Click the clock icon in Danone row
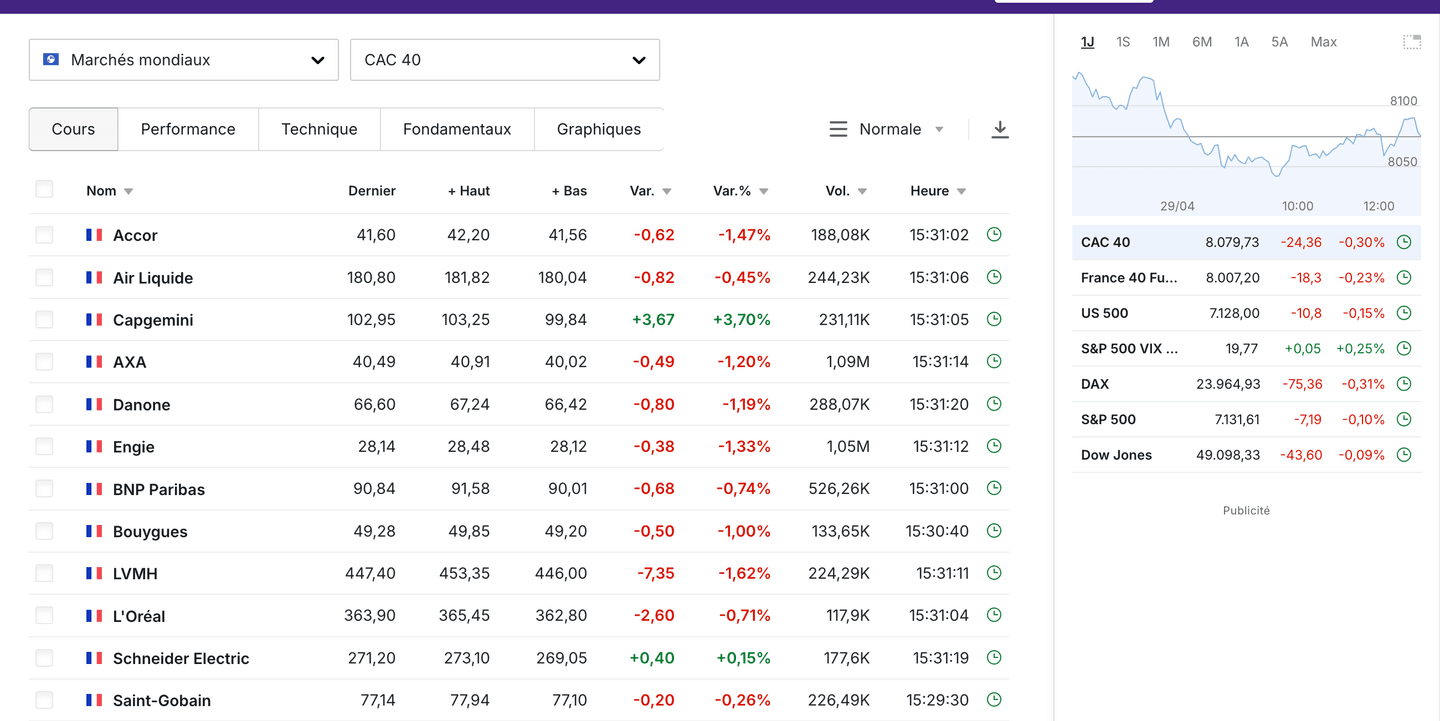 coord(994,404)
